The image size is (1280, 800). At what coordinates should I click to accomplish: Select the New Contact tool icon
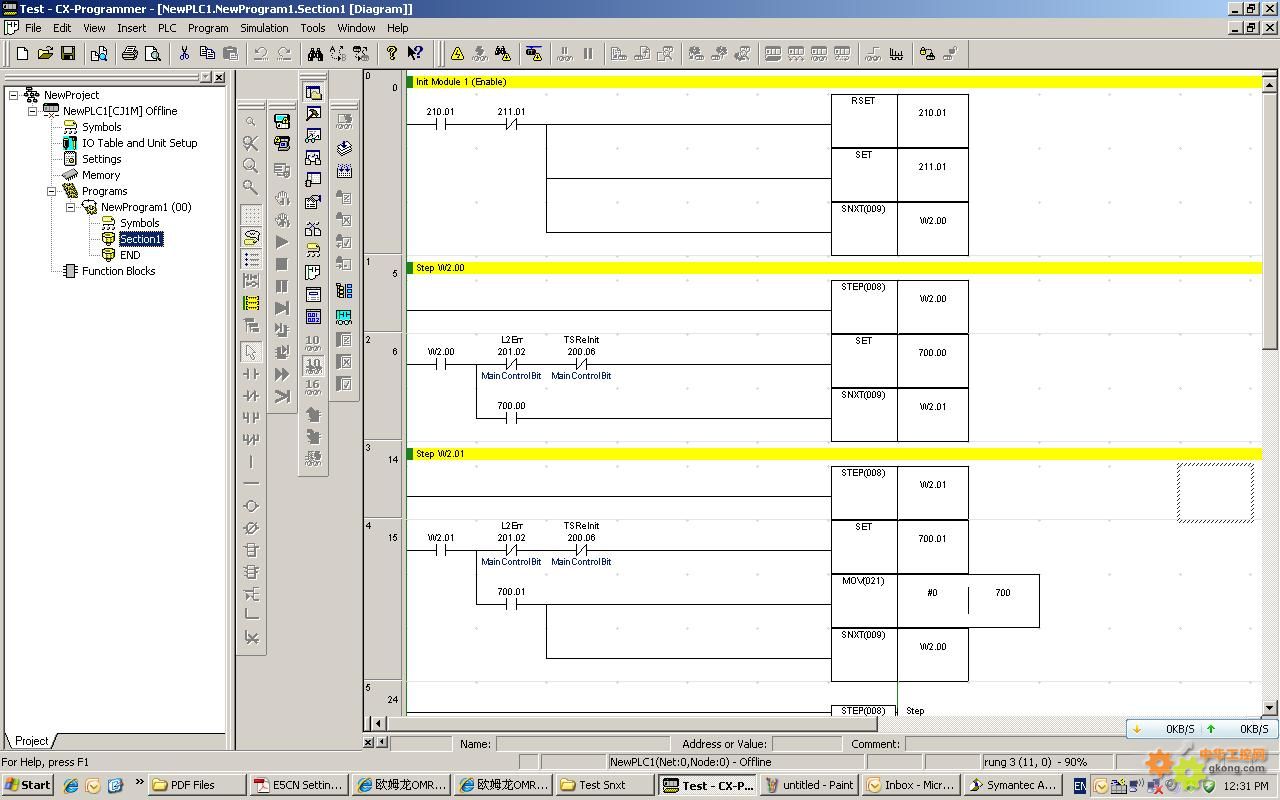tap(251, 374)
